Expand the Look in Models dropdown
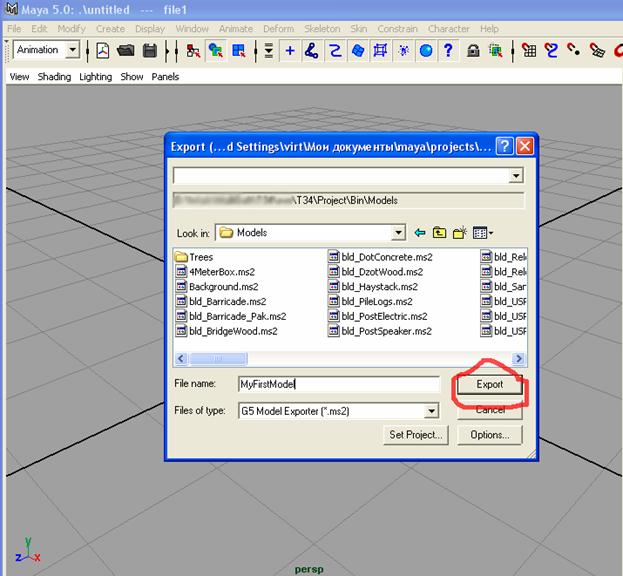The height and width of the screenshot is (576, 623). [398, 233]
